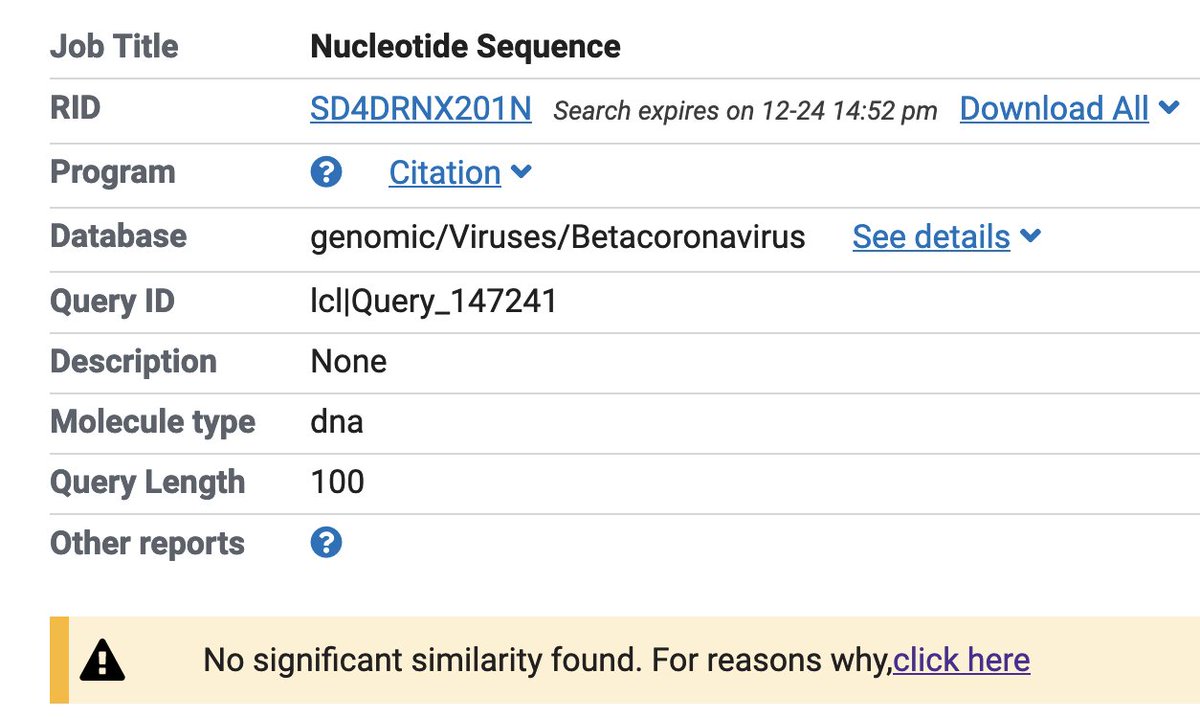The height and width of the screenshot is (718, 1200).
Task: Click the Description value None
Action: (x=348, y=361)
